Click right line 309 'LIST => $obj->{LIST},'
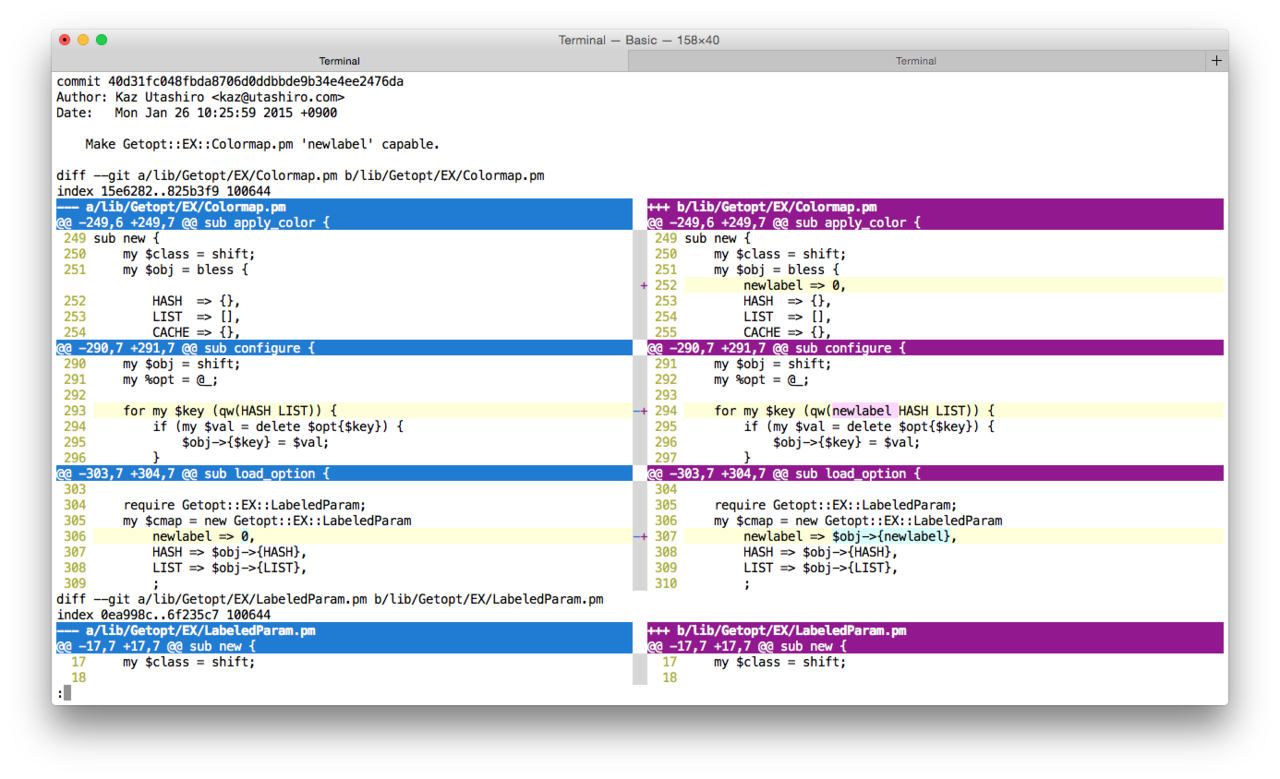This screenshot has height=779, width=1280. [x=820, y=568]
